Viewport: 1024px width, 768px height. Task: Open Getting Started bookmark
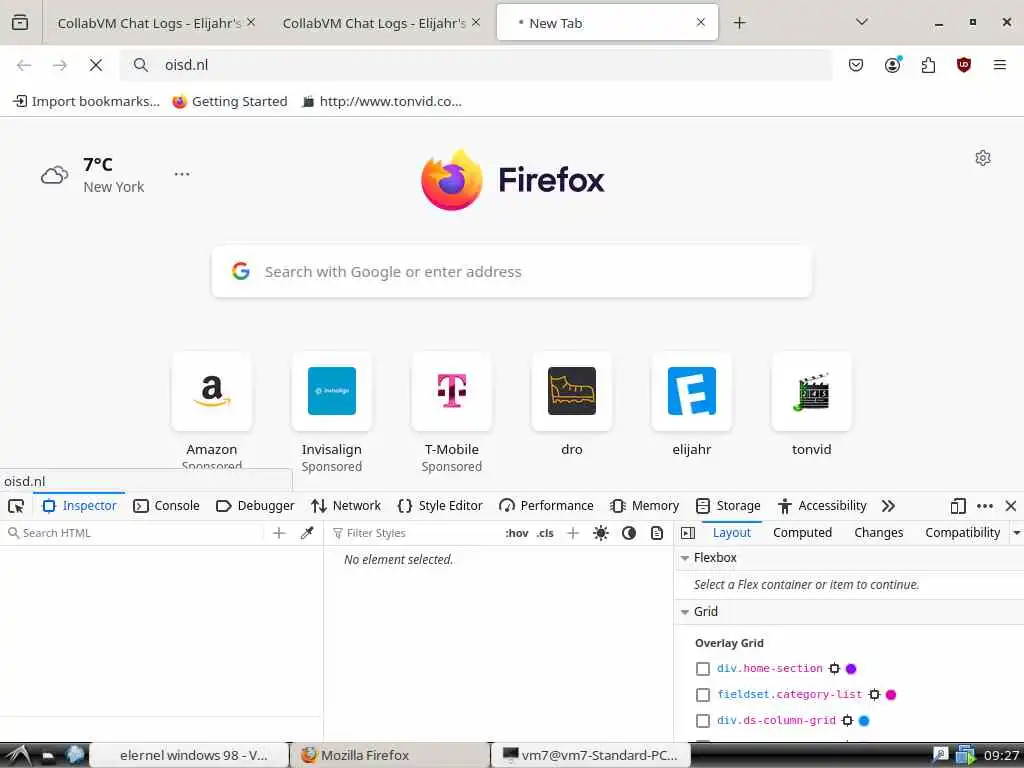(x=230, y=101)
